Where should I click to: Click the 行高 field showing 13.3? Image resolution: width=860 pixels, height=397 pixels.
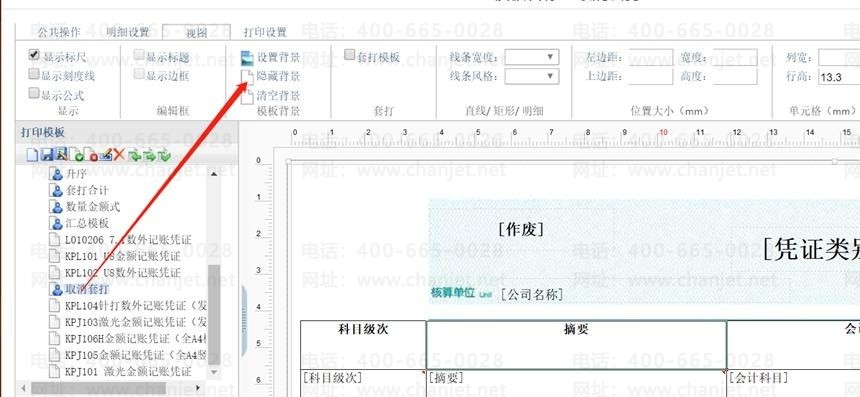pos(839,77)
